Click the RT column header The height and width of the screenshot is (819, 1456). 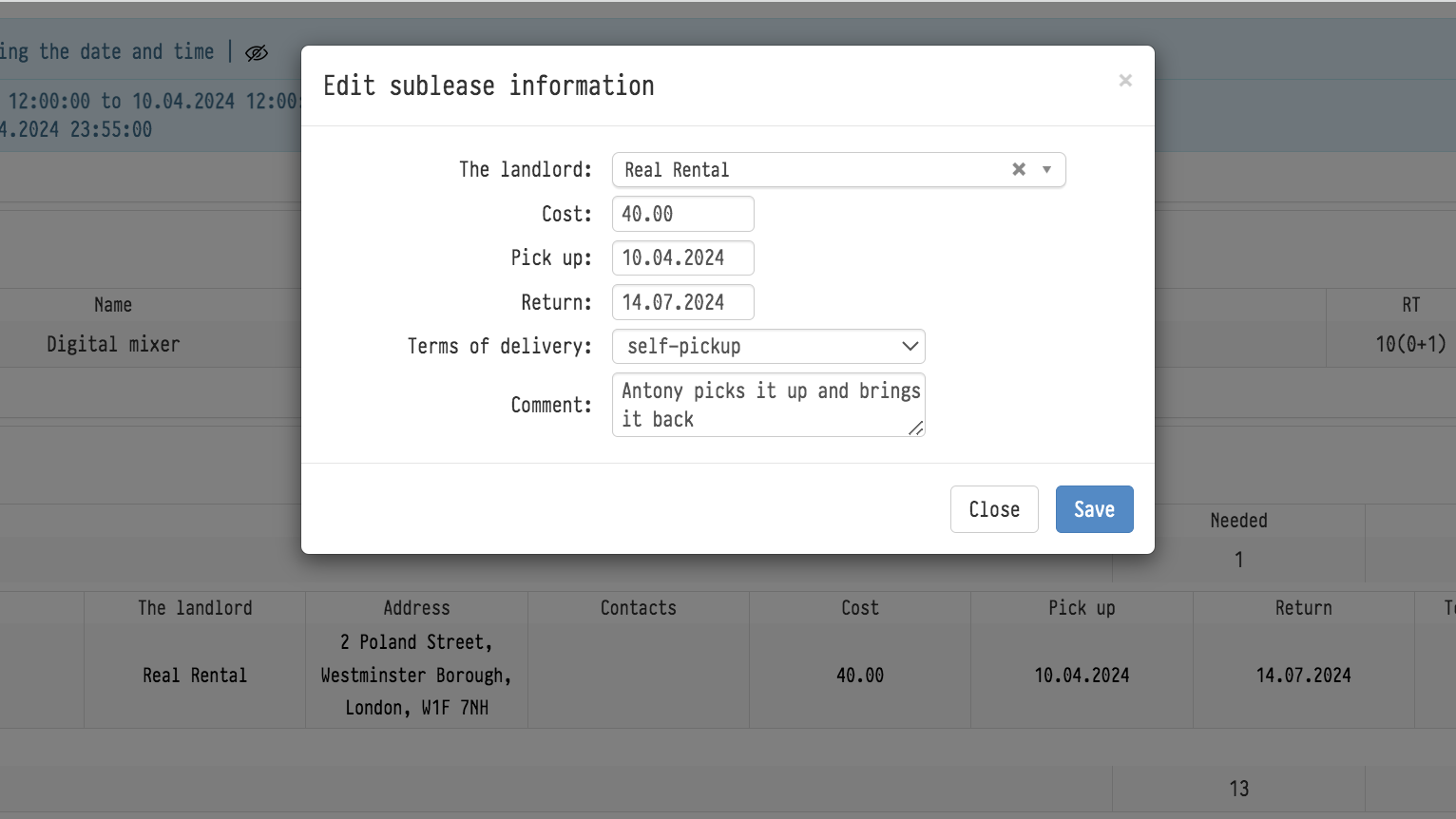coord(1410,305)
